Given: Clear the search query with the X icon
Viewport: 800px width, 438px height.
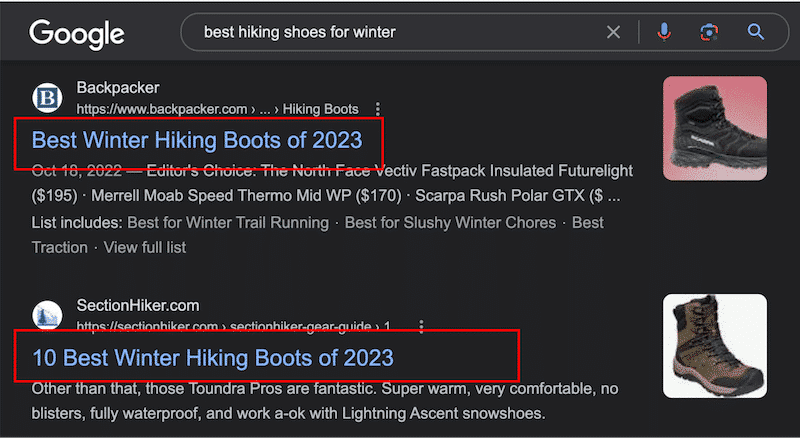Looking at the screenshot, I should [x=613, y=32].
